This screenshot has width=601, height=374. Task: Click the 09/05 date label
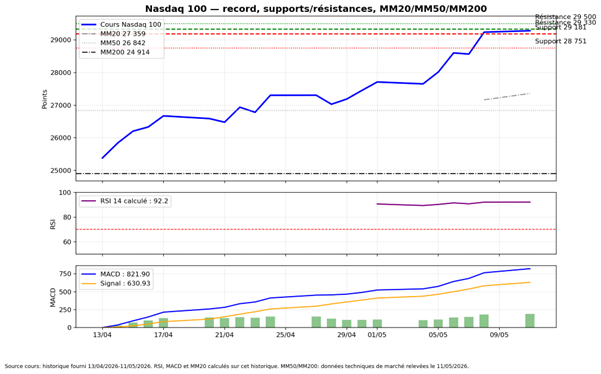(x=499, y=335)
